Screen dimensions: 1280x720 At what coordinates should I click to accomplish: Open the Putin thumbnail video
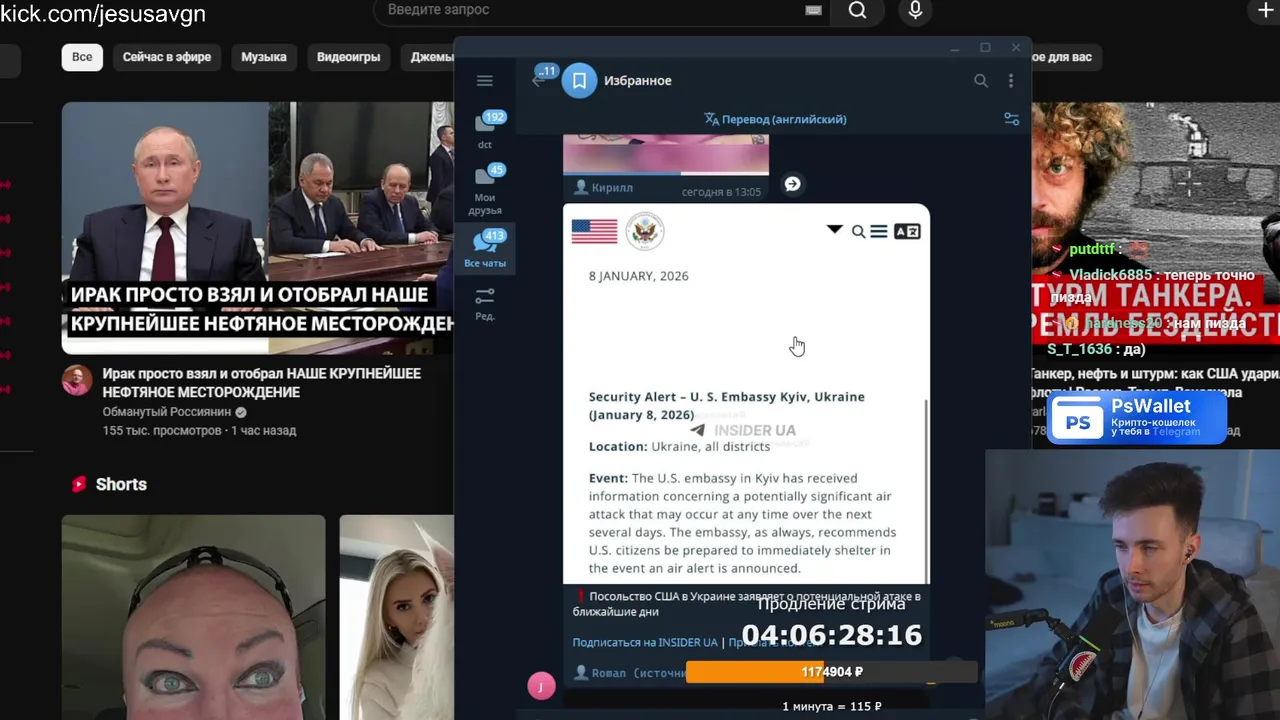click(258, 228)
